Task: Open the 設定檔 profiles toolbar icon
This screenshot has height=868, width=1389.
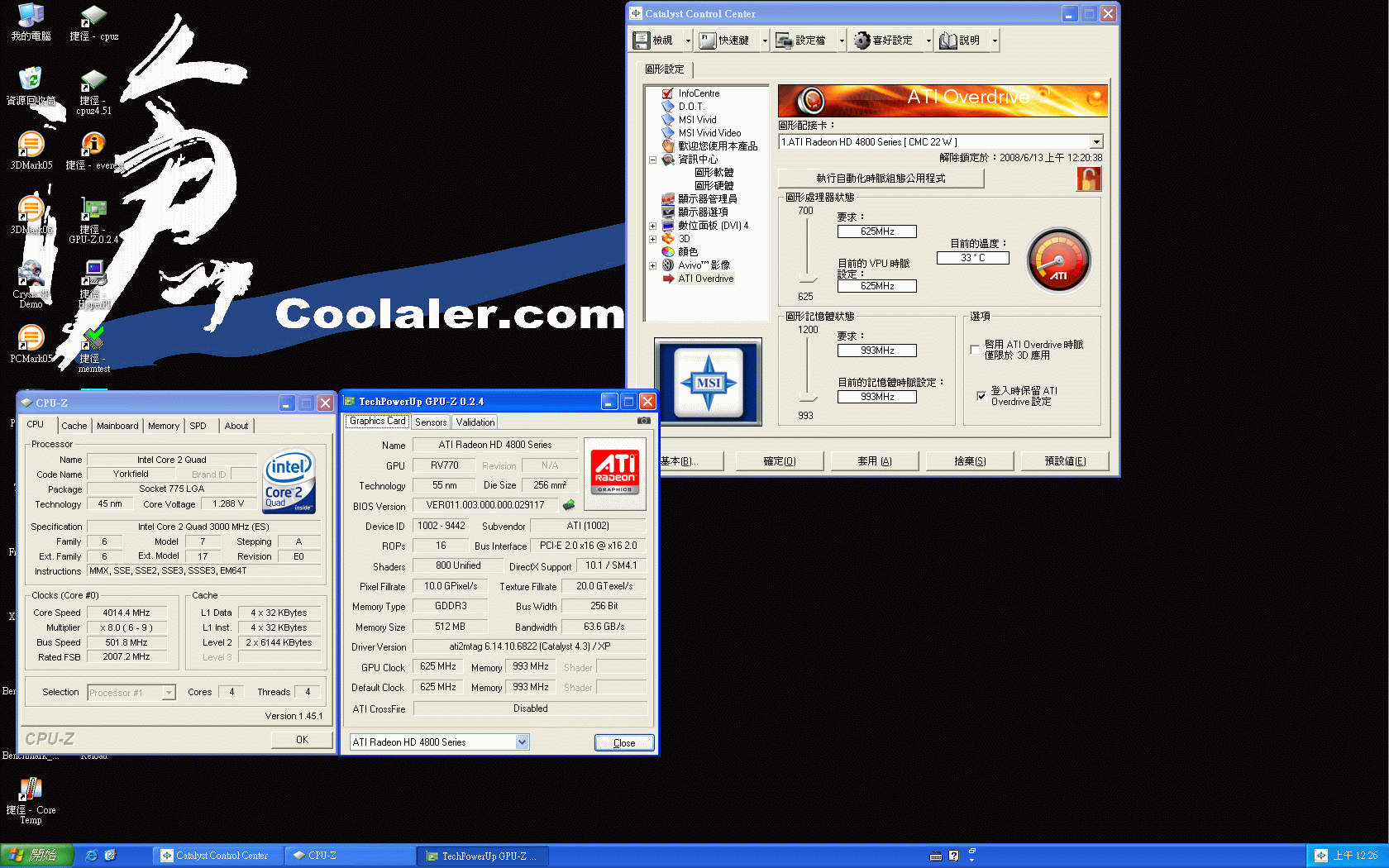Action: point(784,40)
